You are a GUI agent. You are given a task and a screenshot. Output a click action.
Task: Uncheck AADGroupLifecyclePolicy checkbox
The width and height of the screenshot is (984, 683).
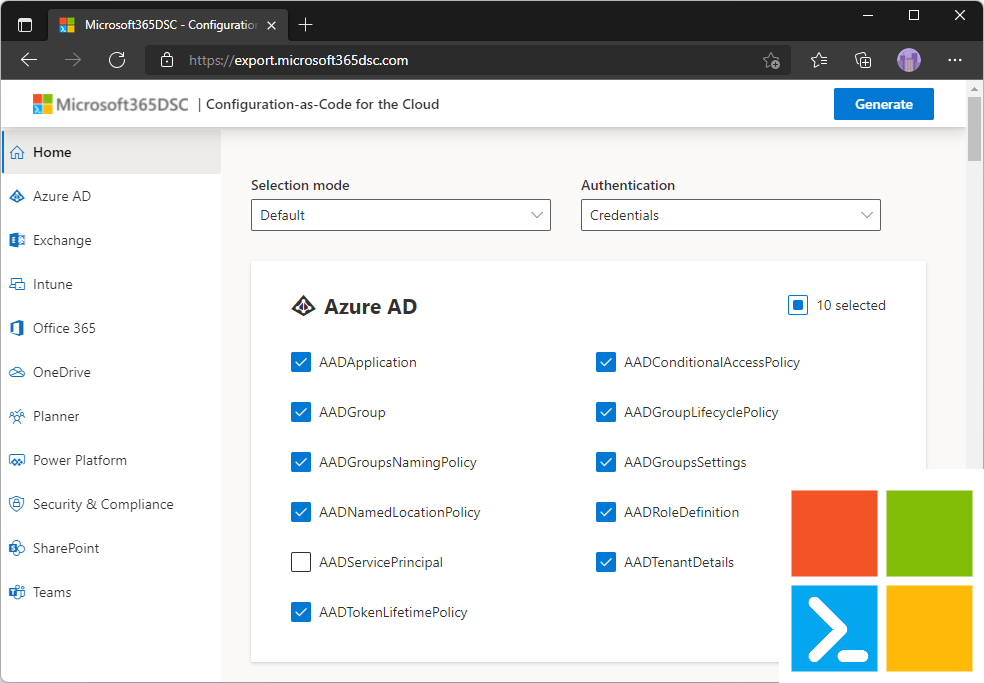click(606, 412)
